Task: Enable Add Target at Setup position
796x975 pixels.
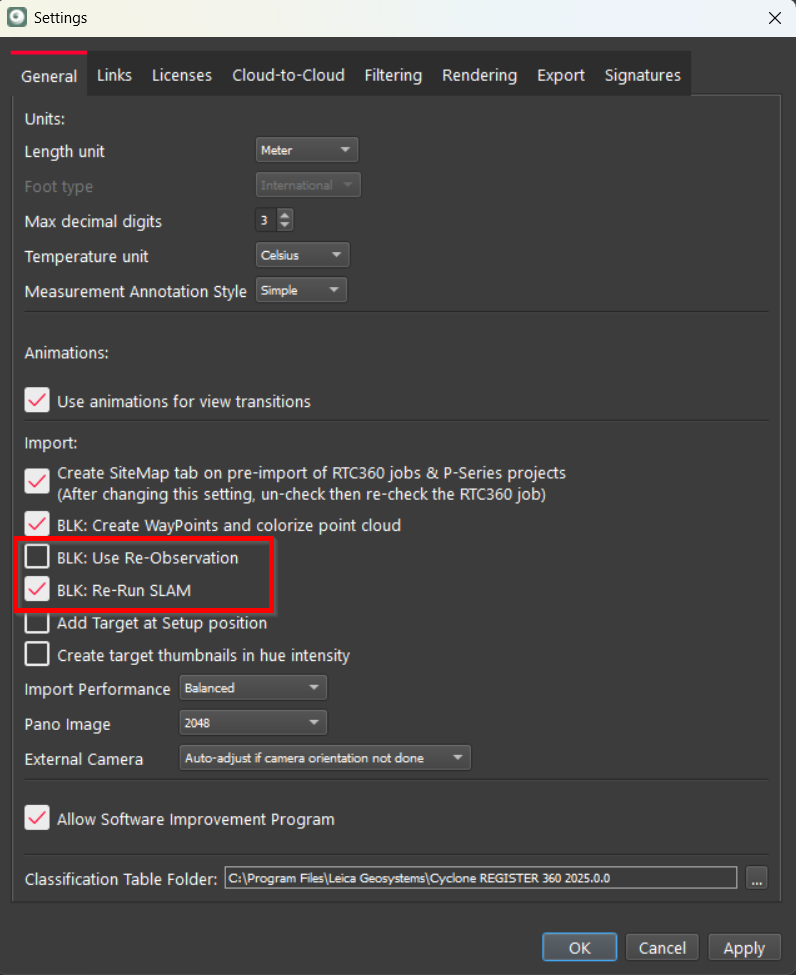Action: (38, 623)
